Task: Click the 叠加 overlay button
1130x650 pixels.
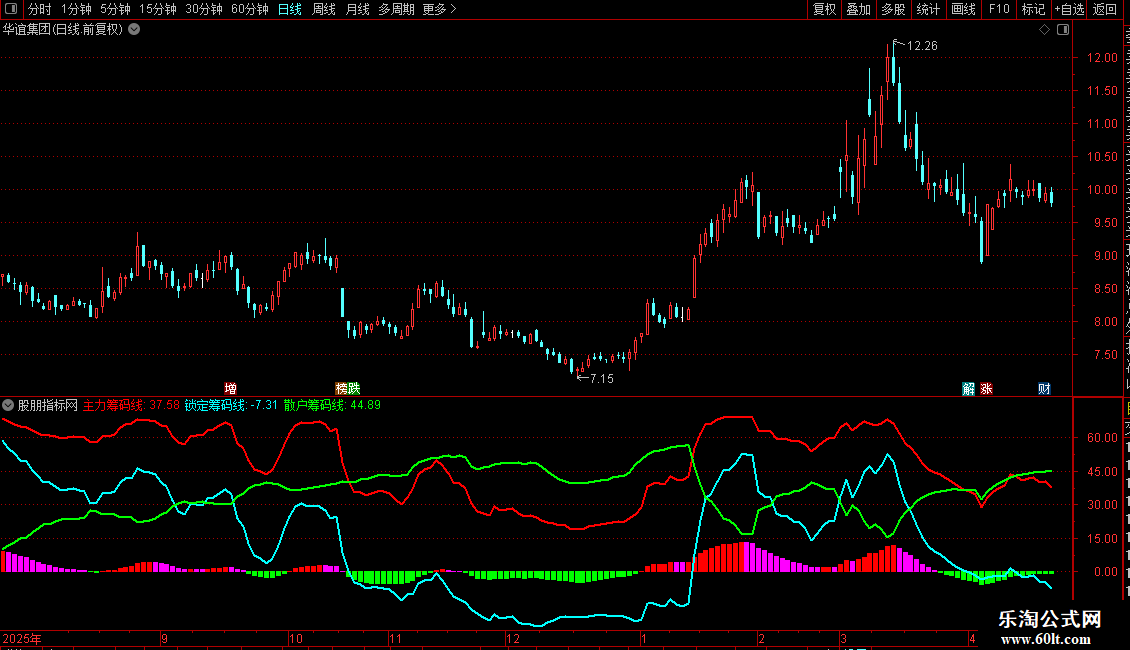Action: 858,9
